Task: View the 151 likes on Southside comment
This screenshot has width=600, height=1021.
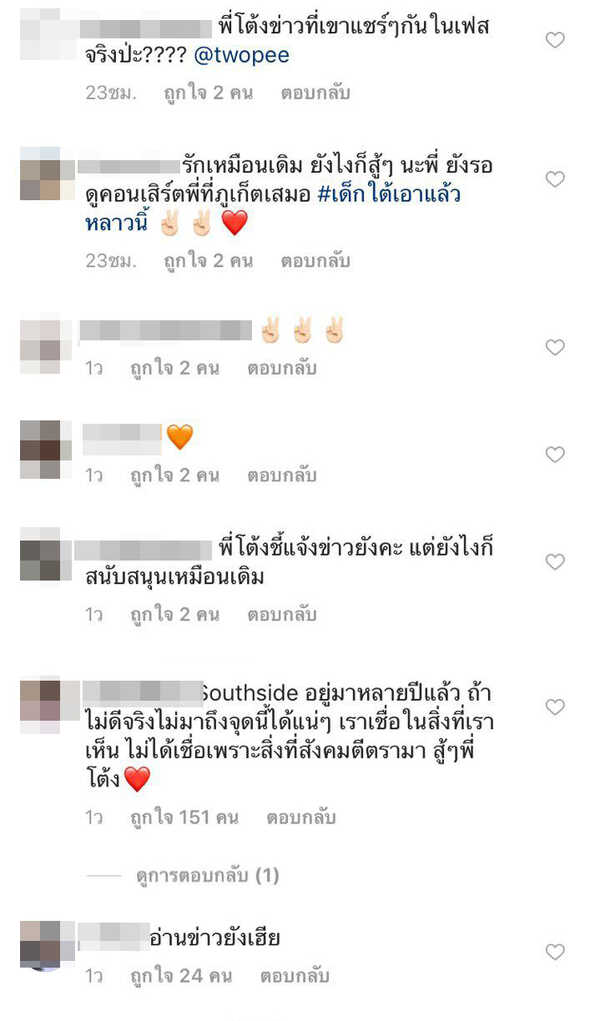Action: (184, 817)
